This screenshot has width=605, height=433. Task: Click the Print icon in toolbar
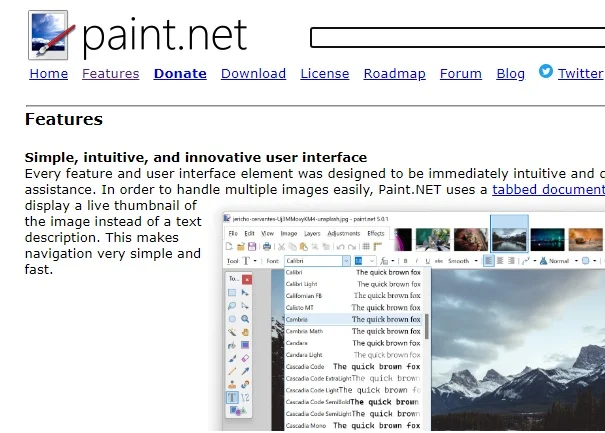point(267,246)
